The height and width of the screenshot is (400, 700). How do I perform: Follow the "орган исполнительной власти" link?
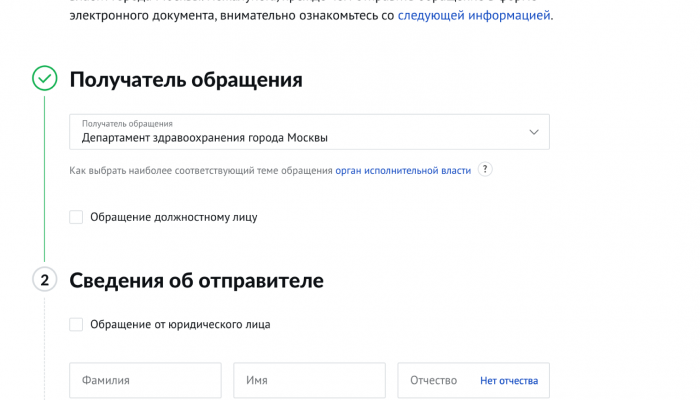403,171
